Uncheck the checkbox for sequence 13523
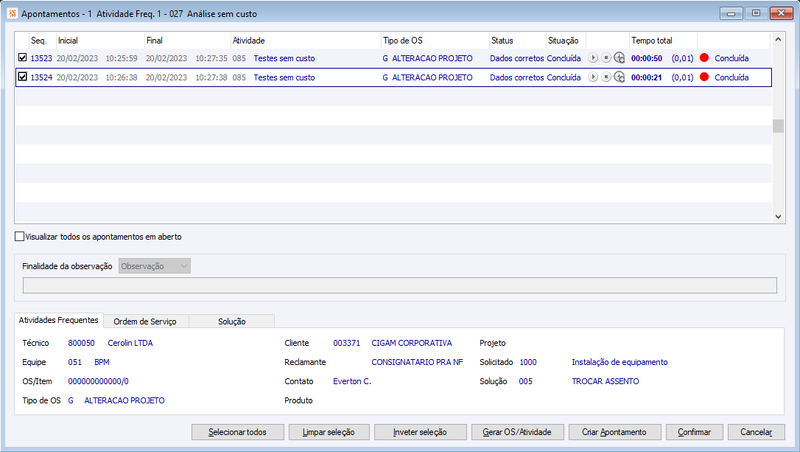800x452 pixels. (x=22, y=58)
